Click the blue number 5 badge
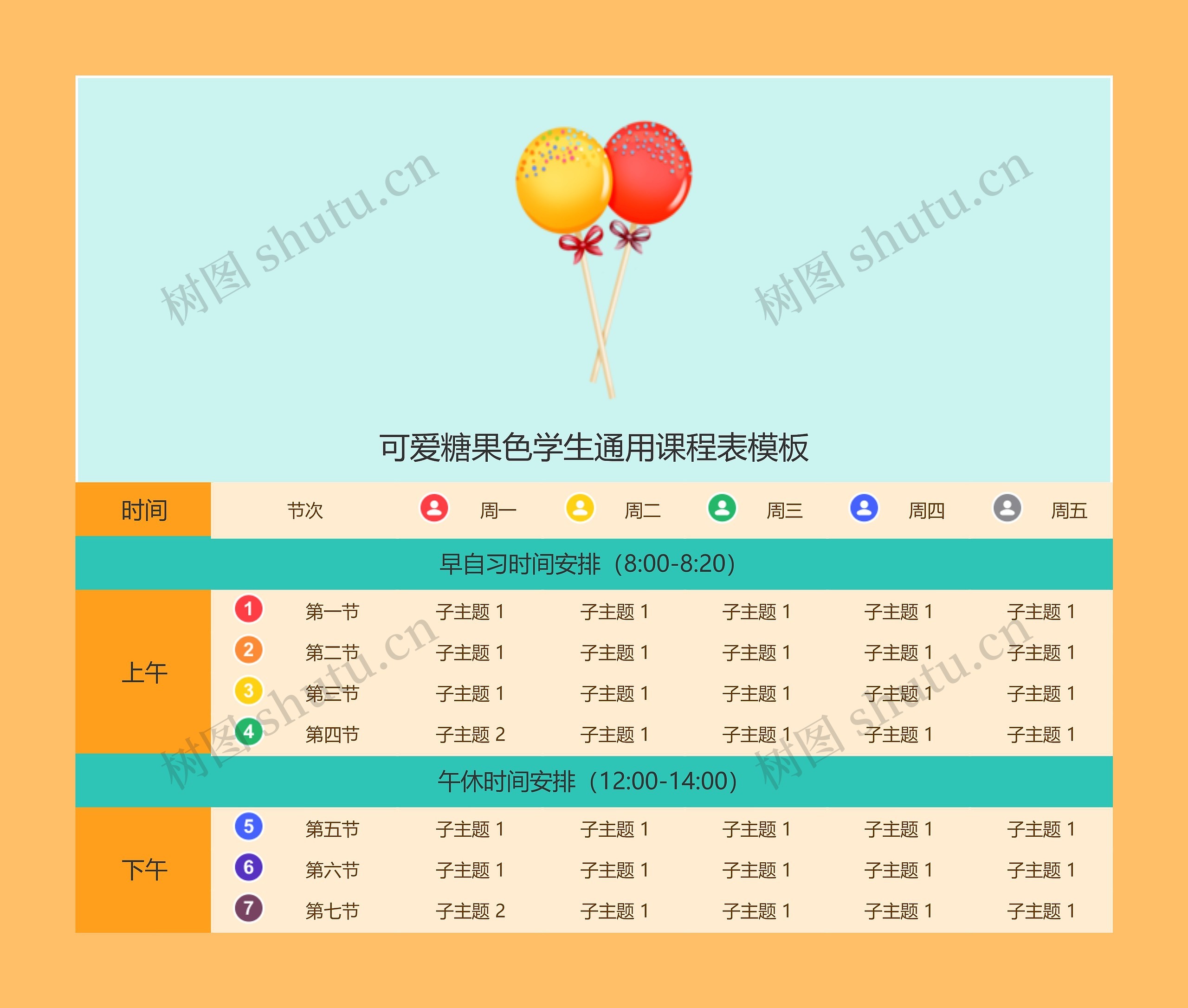 [x=249, y=826]
